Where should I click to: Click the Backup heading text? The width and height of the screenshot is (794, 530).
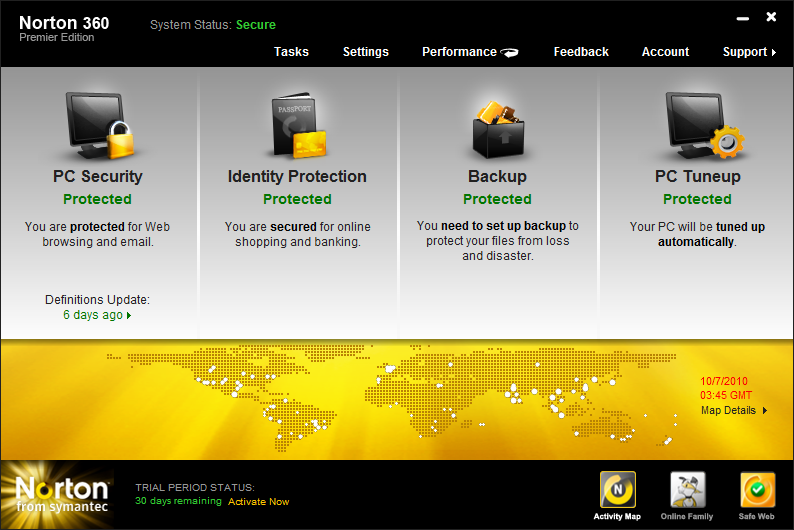point(497,177)
